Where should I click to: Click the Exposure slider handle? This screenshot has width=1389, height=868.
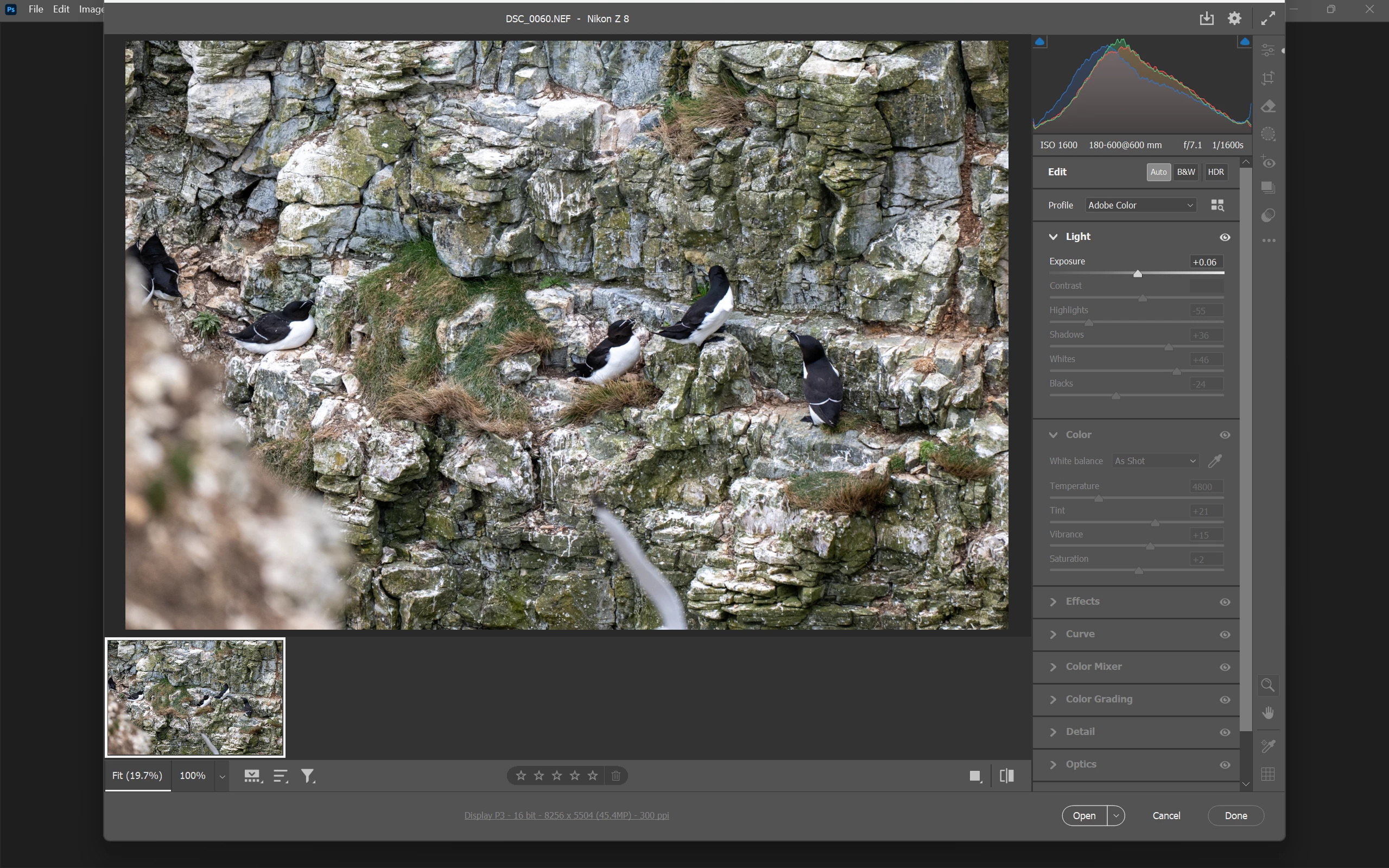(1138, 274)
